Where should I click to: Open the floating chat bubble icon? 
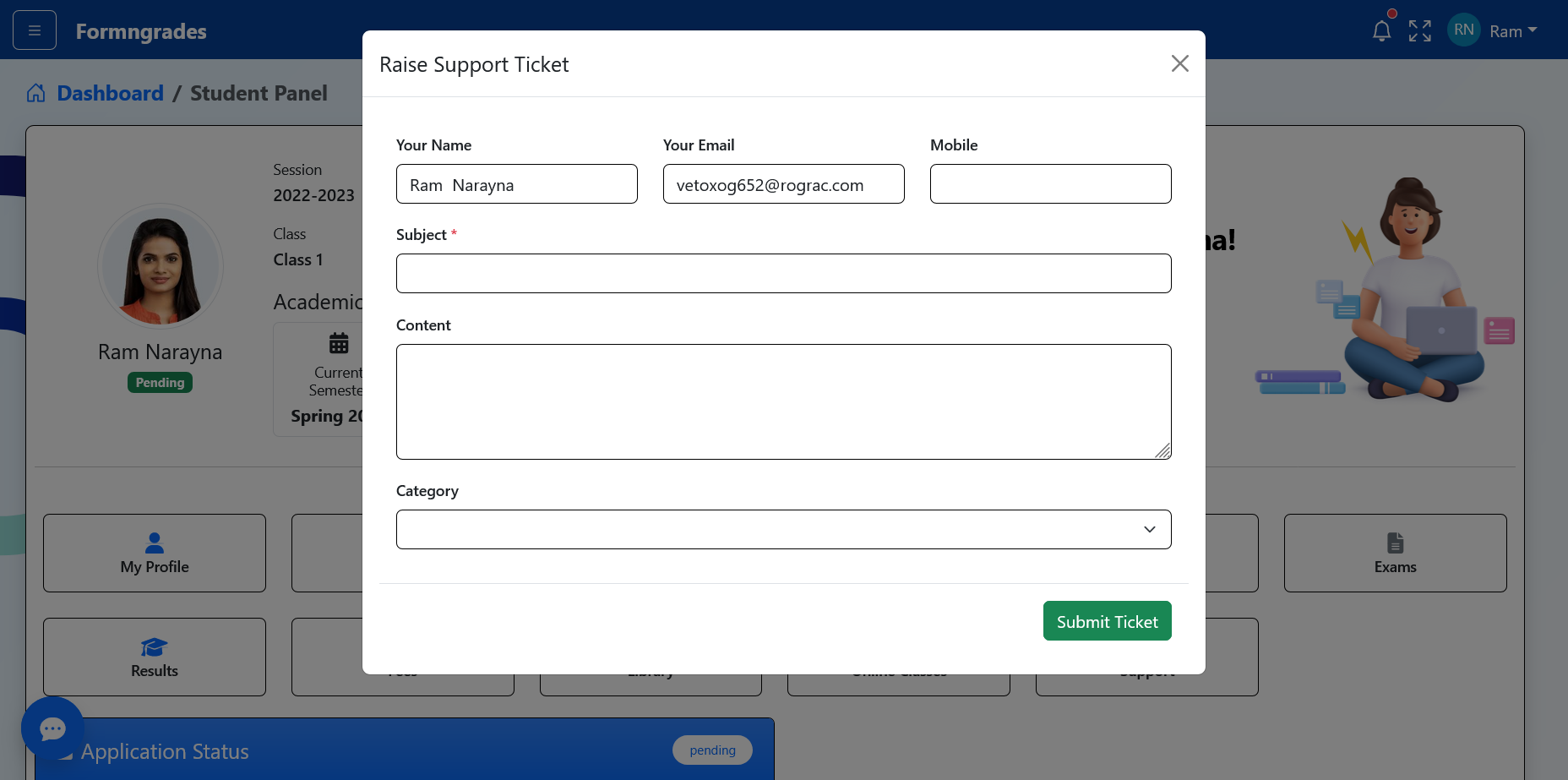point(52,728)
